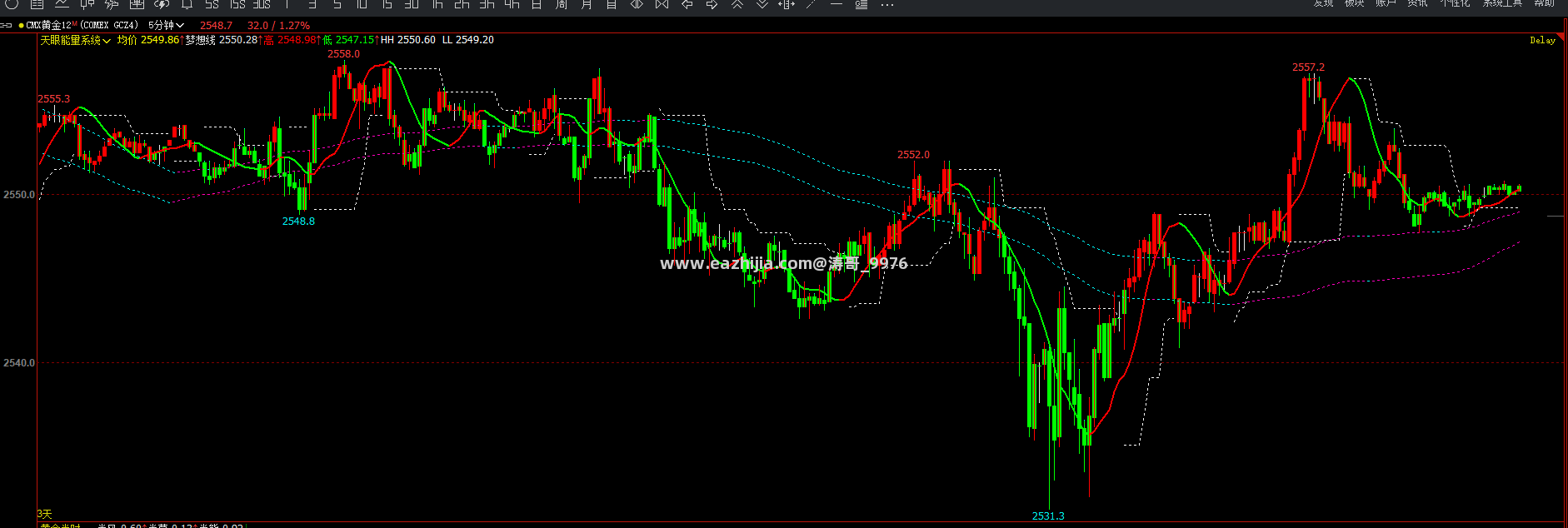
Task: Click the 均价 2549.86 indicator value
Action: [x=148, y=40]
